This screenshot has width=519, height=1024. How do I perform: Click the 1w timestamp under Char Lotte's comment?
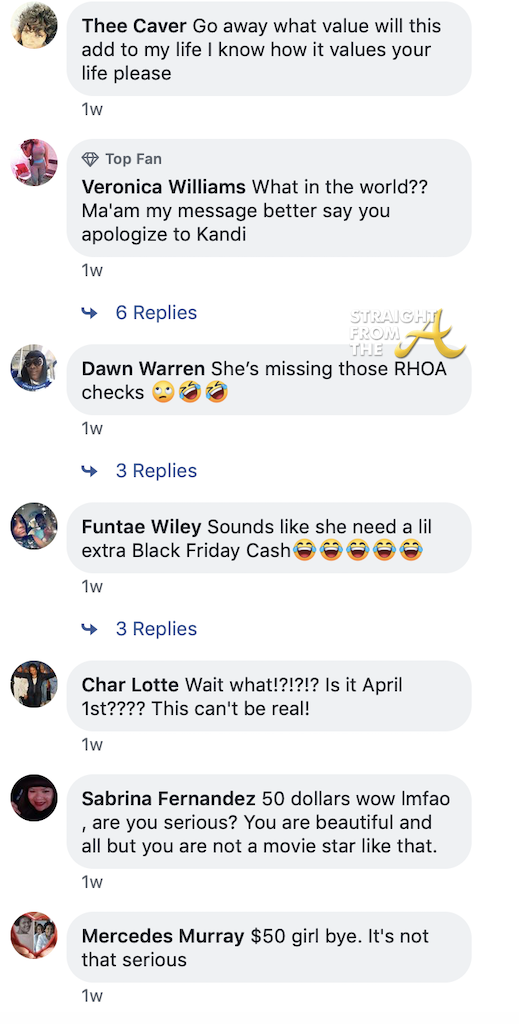[92, 744]
